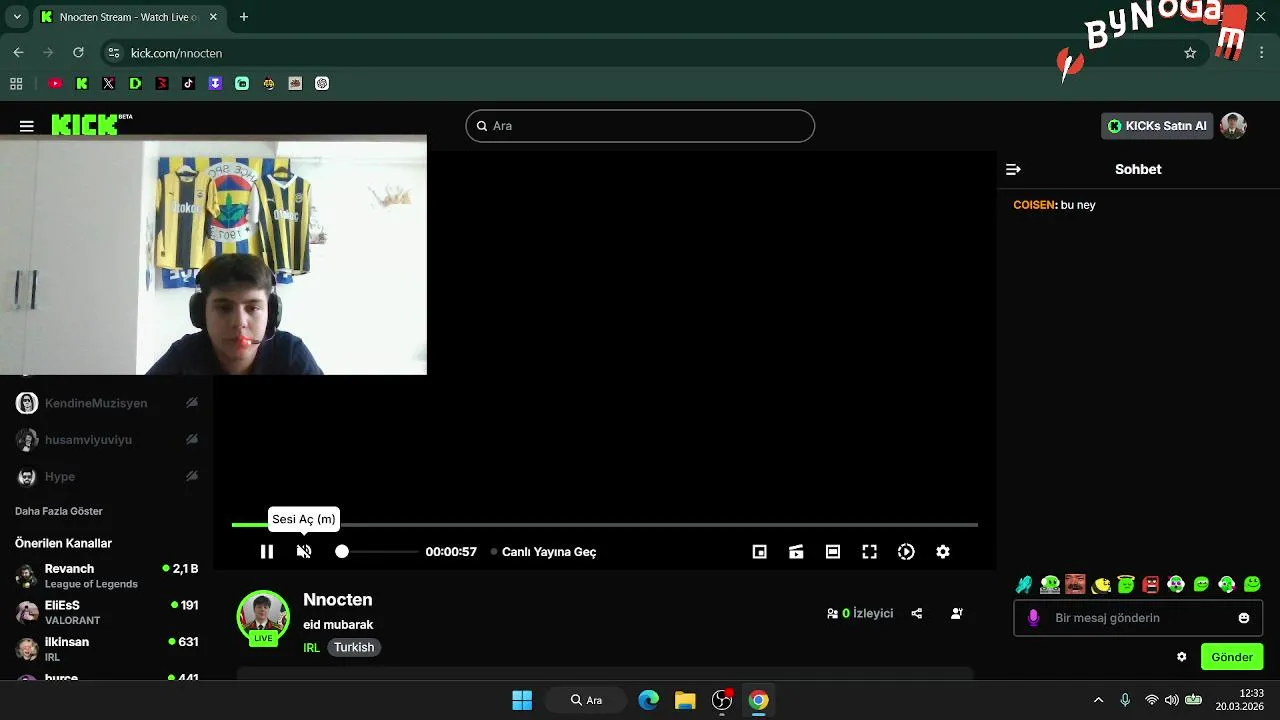Screen dimensions: 1280x720
Task: Unmute the stream via the speaker icon
Action: point(304,552)
